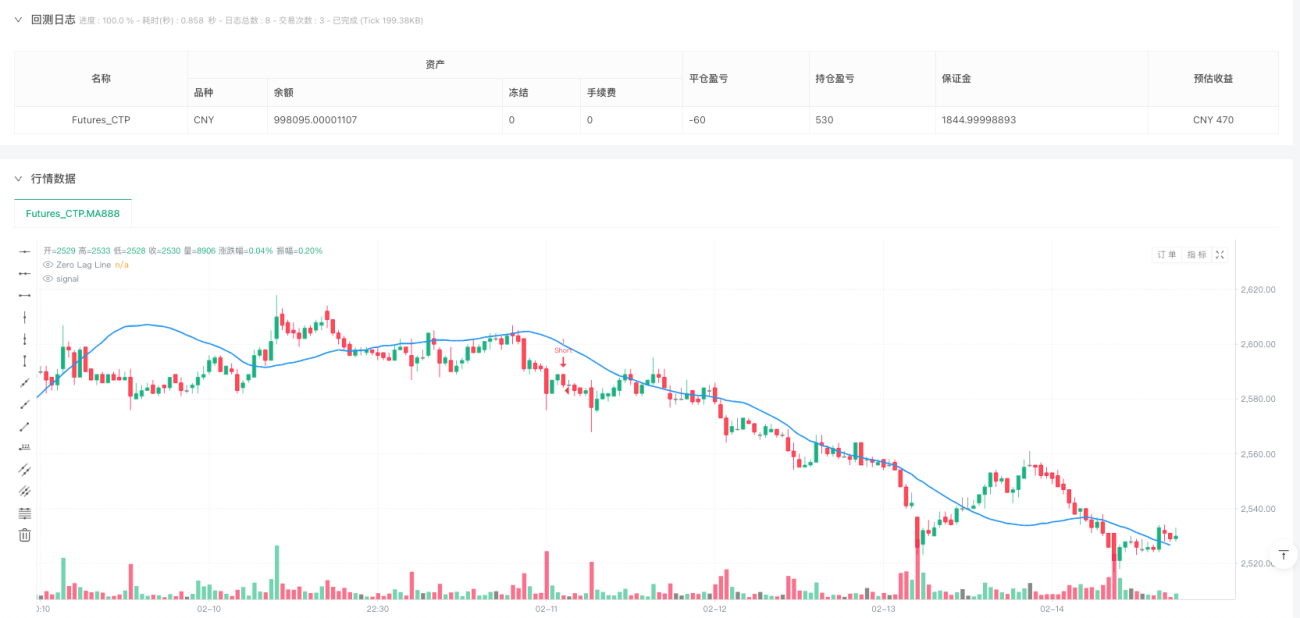1300x618 pixels.
Task: Click the scroll-to-top arrow button
Action: click(x=1283, y=554)
